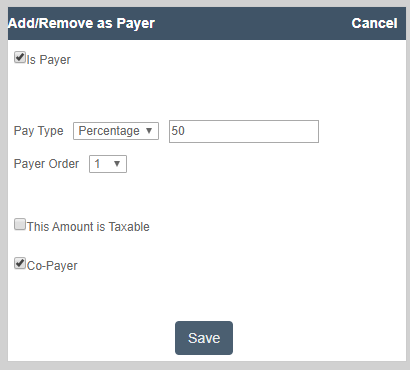Select the Percentage text in Pay Type
Image resolution: width=410 pixels, height=370 pixels.
tap(109, 131)
